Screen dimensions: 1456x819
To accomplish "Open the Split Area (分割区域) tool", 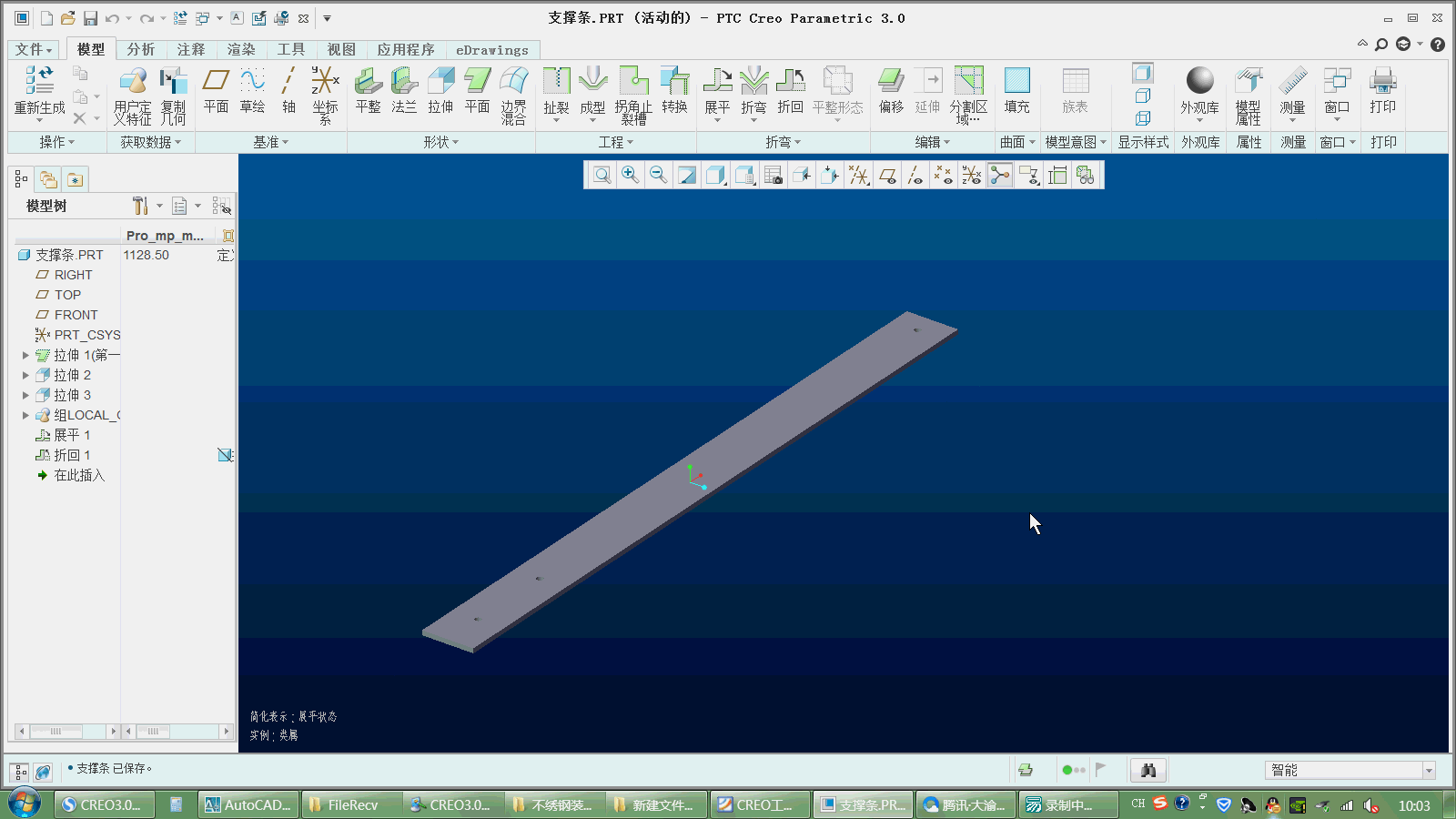I will pyautogui.click(x=968, y=94).
